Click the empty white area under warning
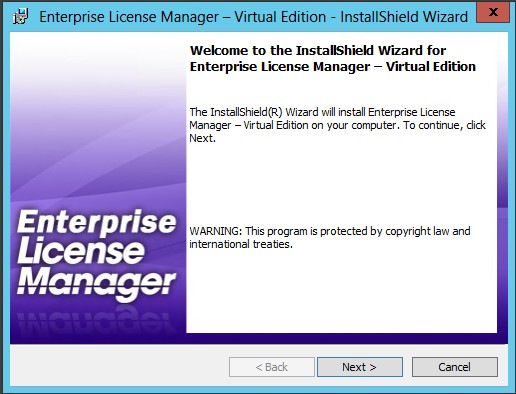This screenshot has height=394, width=516. click(341, 292)
